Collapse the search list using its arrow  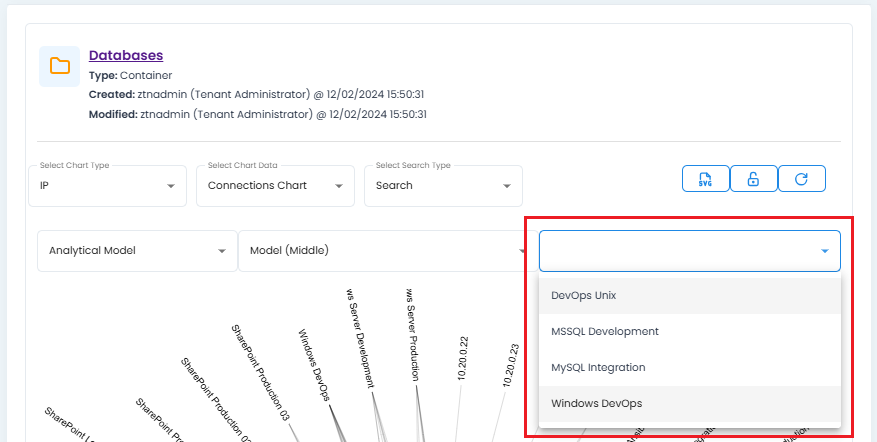point(824,251)
